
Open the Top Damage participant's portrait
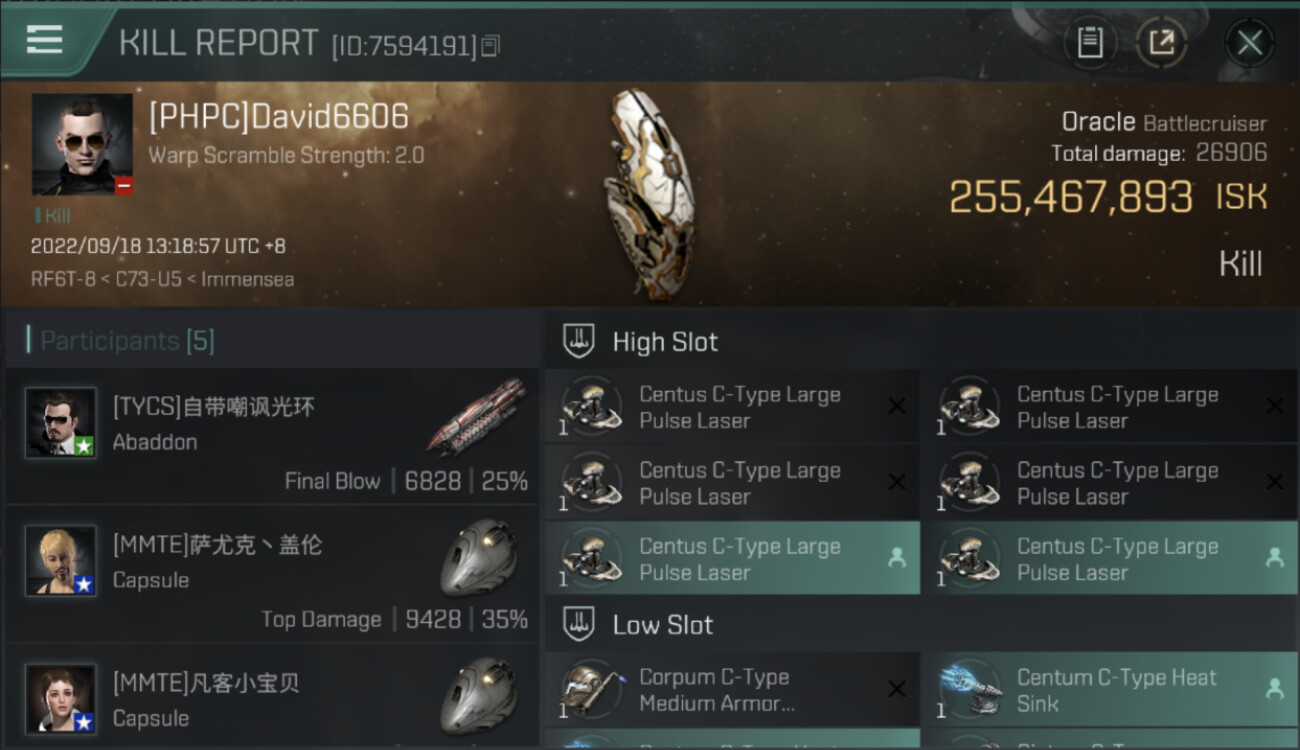(x=61, y=560)
